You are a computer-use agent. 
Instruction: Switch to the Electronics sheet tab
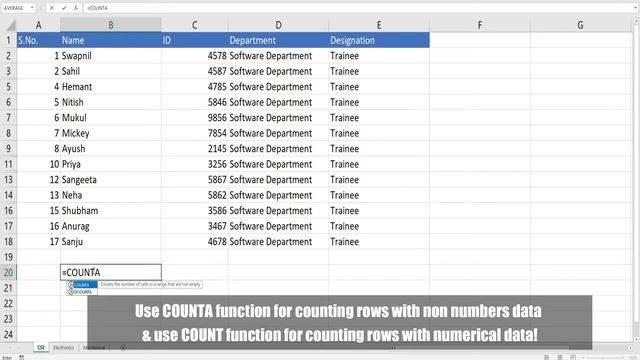[63, 347]
